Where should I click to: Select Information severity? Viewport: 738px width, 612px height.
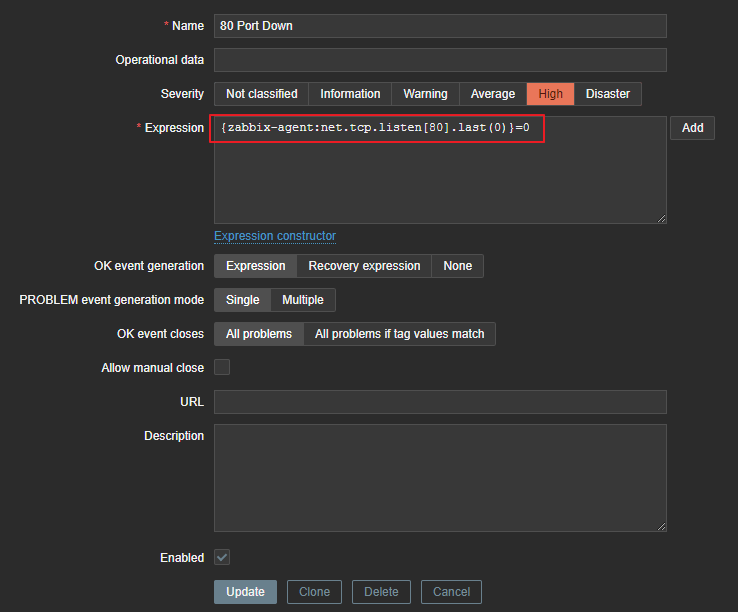(350, 94)
